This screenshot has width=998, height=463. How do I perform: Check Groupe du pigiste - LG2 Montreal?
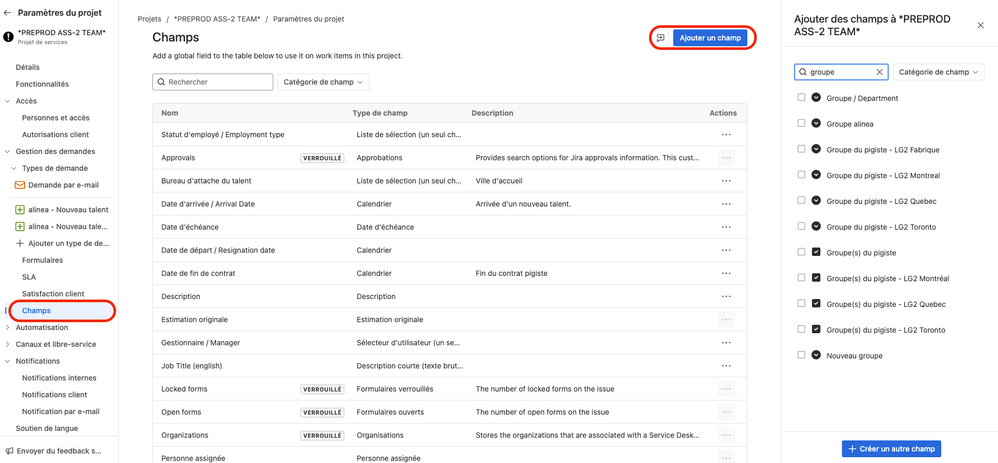801,175
